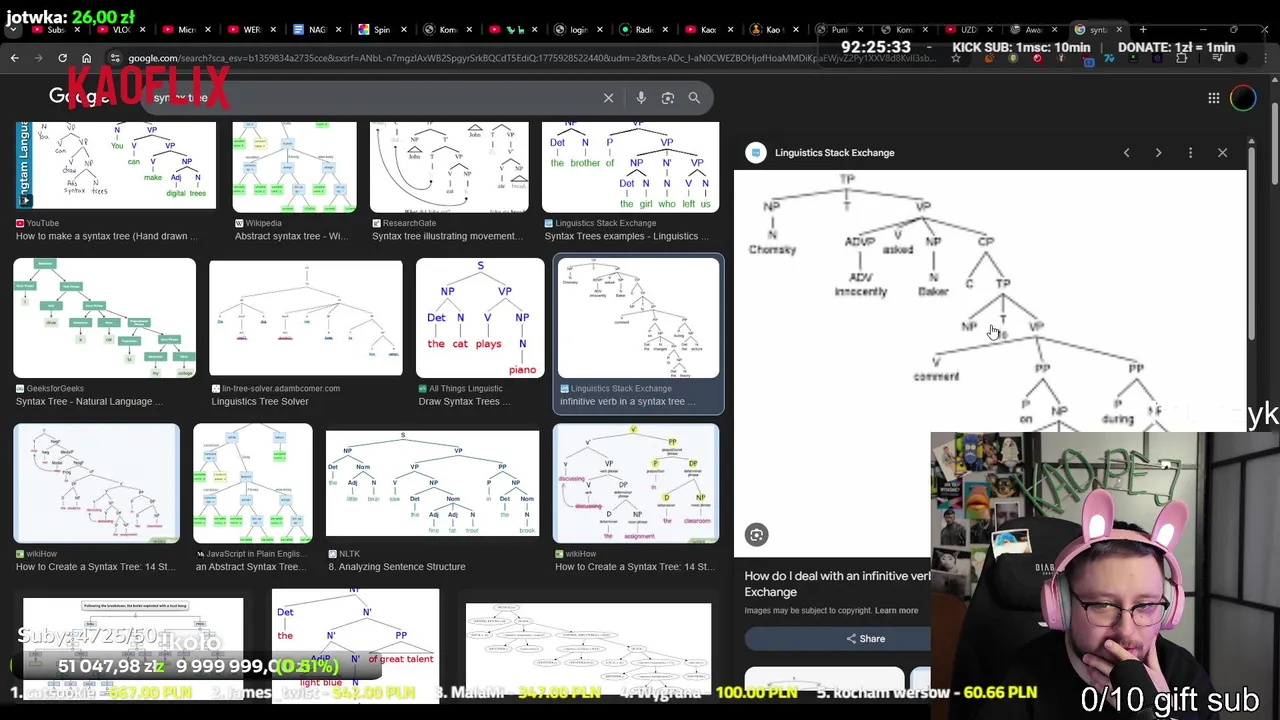Show previous image in preview panel
This screenshot has height=720, width=1280.
[1126, 153]
